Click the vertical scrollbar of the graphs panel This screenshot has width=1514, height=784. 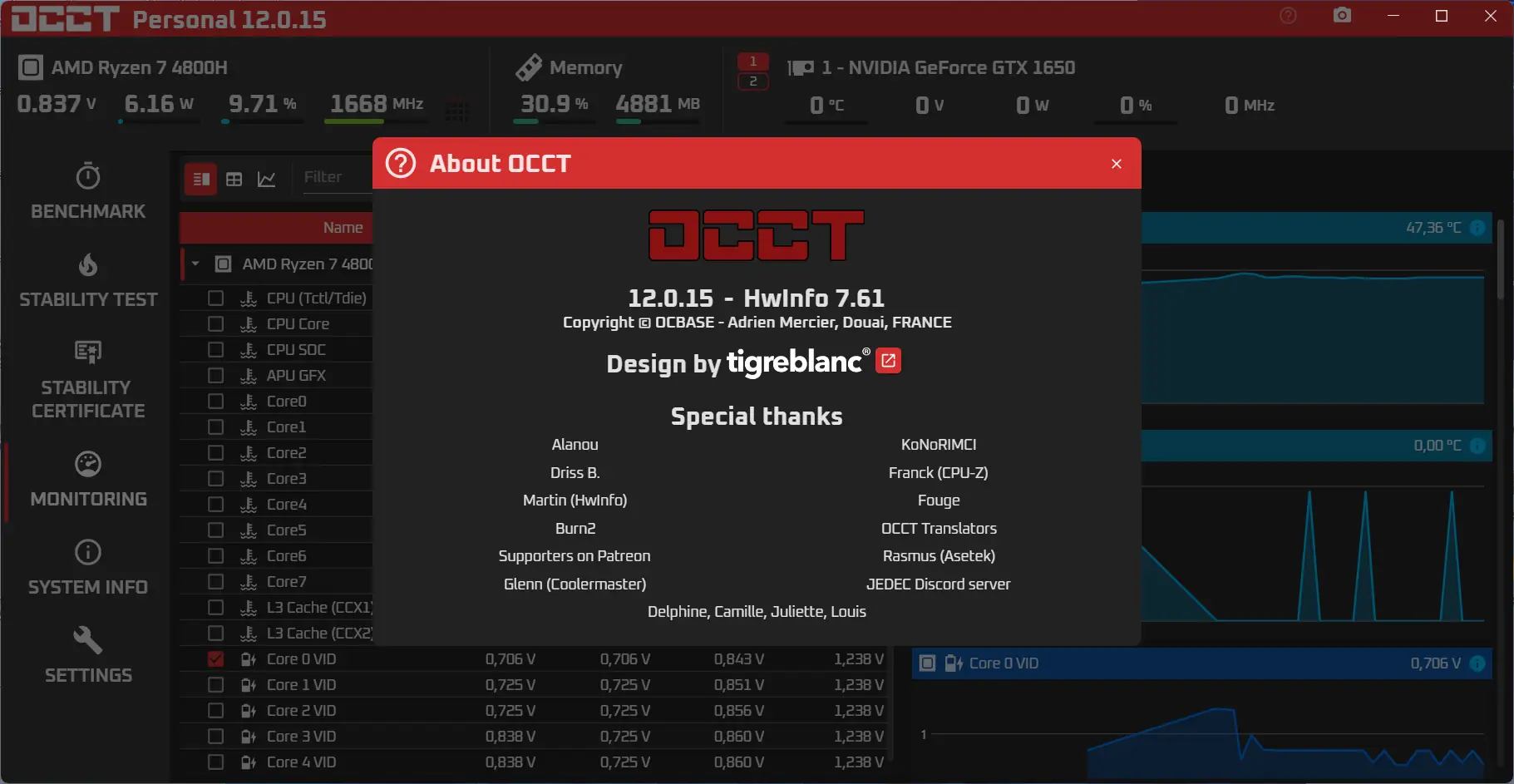[x=1501, y=259]
